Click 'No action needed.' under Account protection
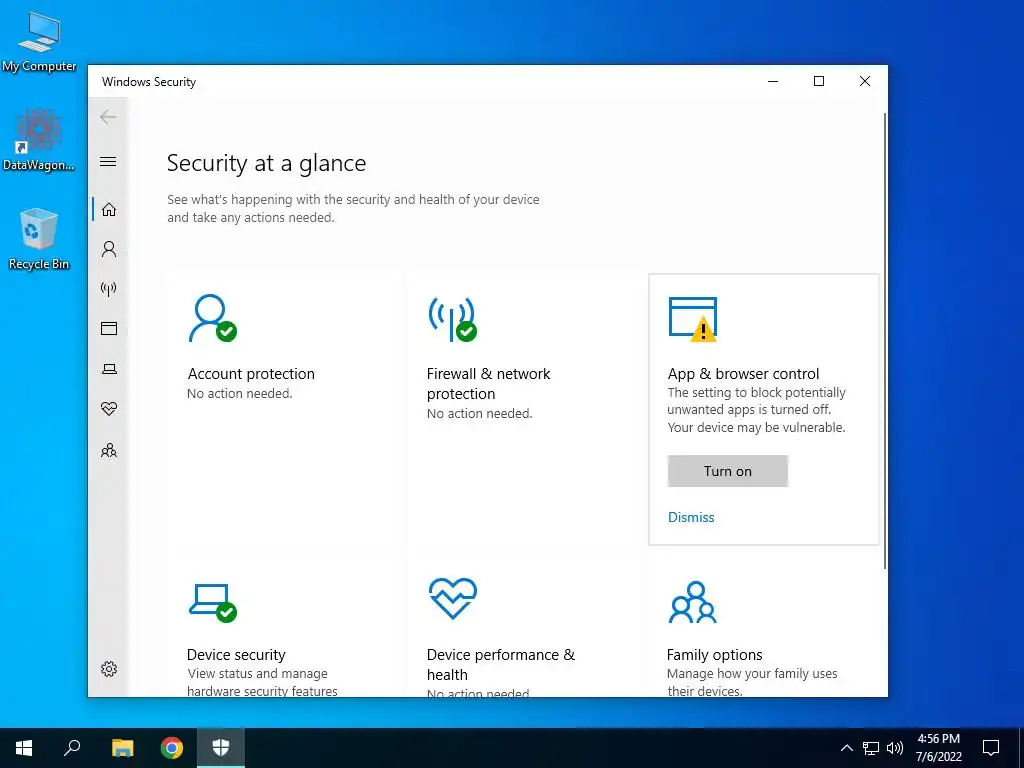Image resolution: width=1024 pixels, height=768 pixels. pos(240,393)
